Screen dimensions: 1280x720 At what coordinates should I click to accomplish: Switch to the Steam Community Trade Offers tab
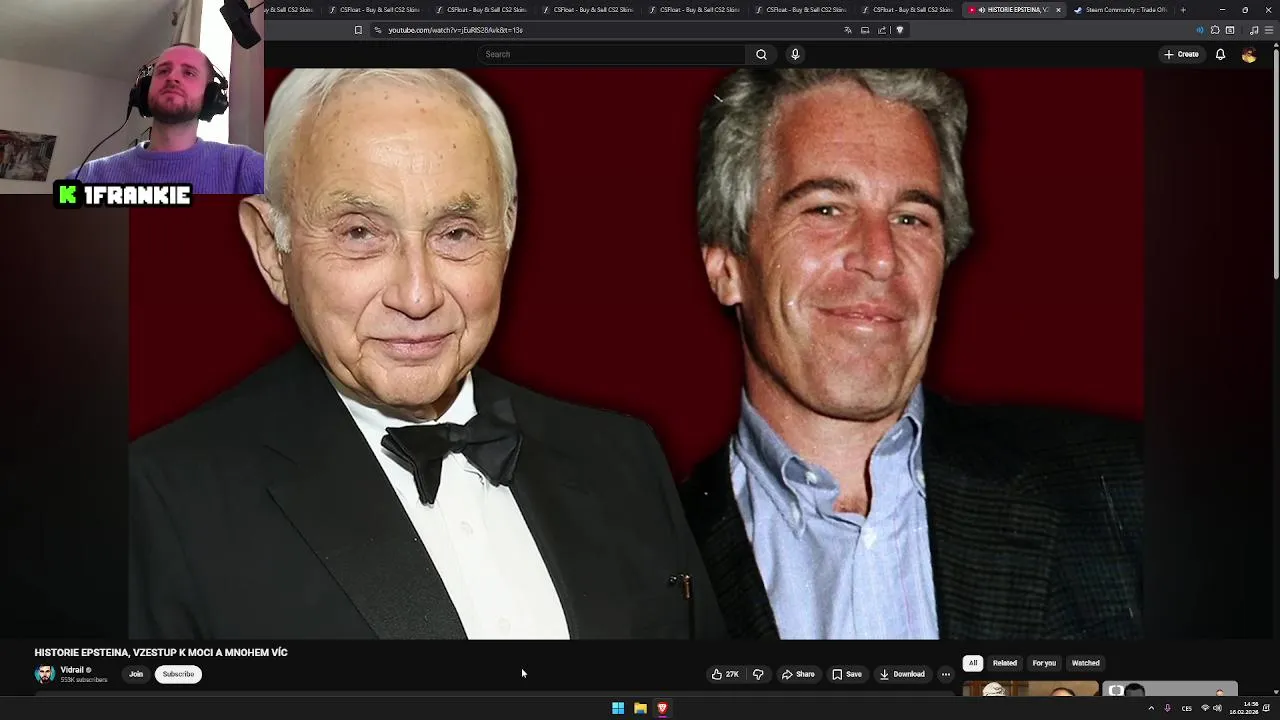(1119, 10)
